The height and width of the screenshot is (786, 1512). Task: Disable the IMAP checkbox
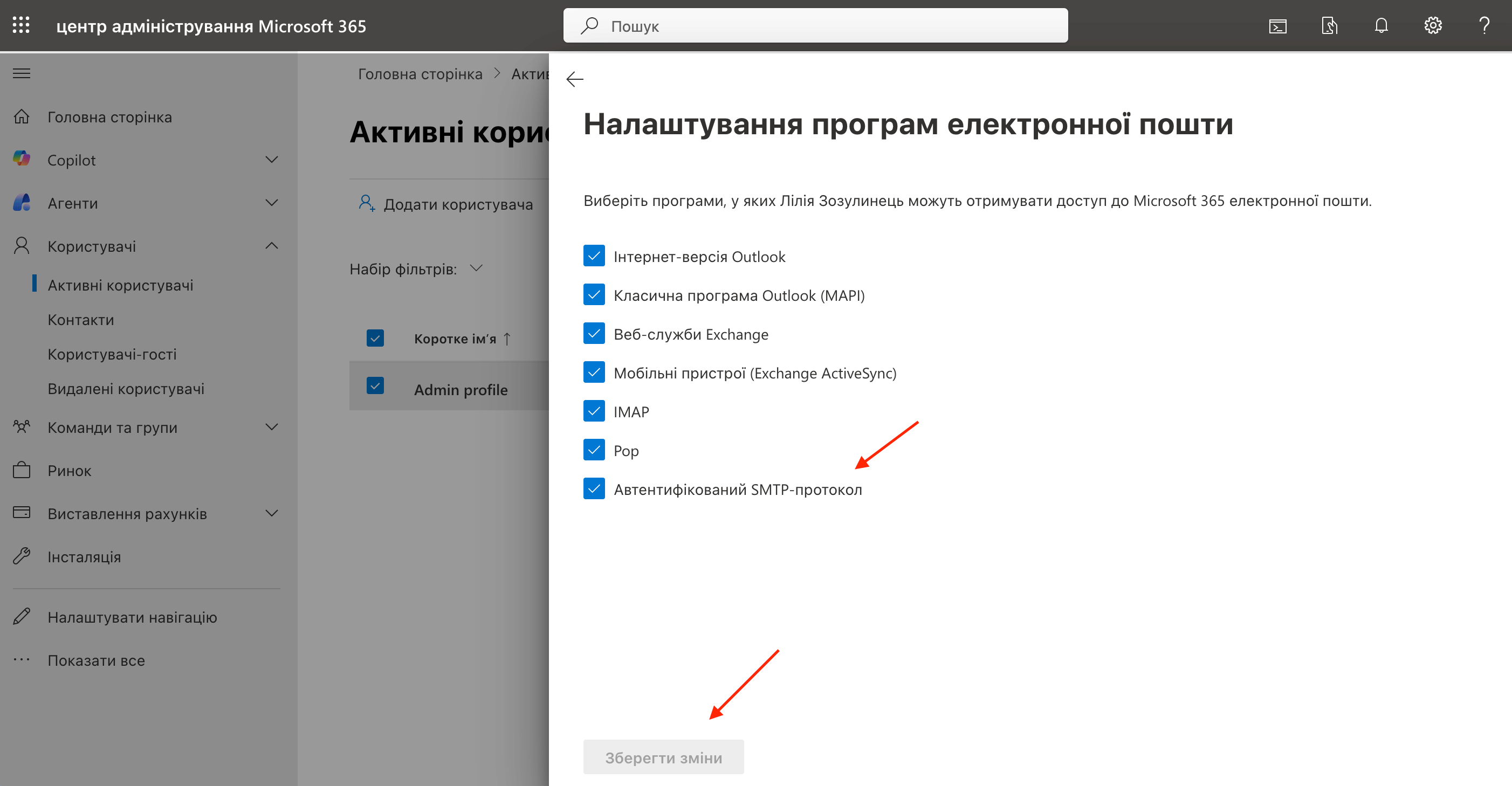pyautogui.click(x=594, y=411)
